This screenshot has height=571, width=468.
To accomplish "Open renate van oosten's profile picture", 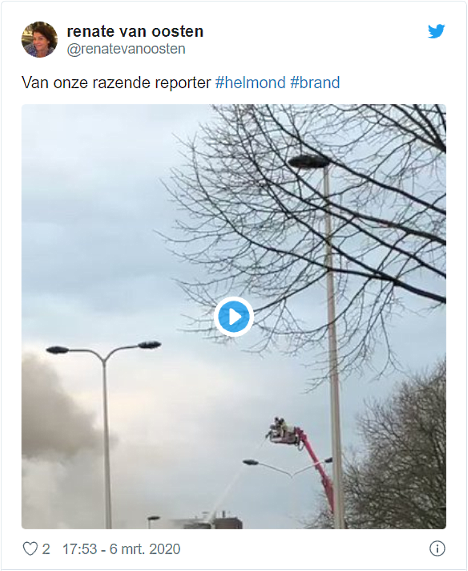I will tap(39, 39).
